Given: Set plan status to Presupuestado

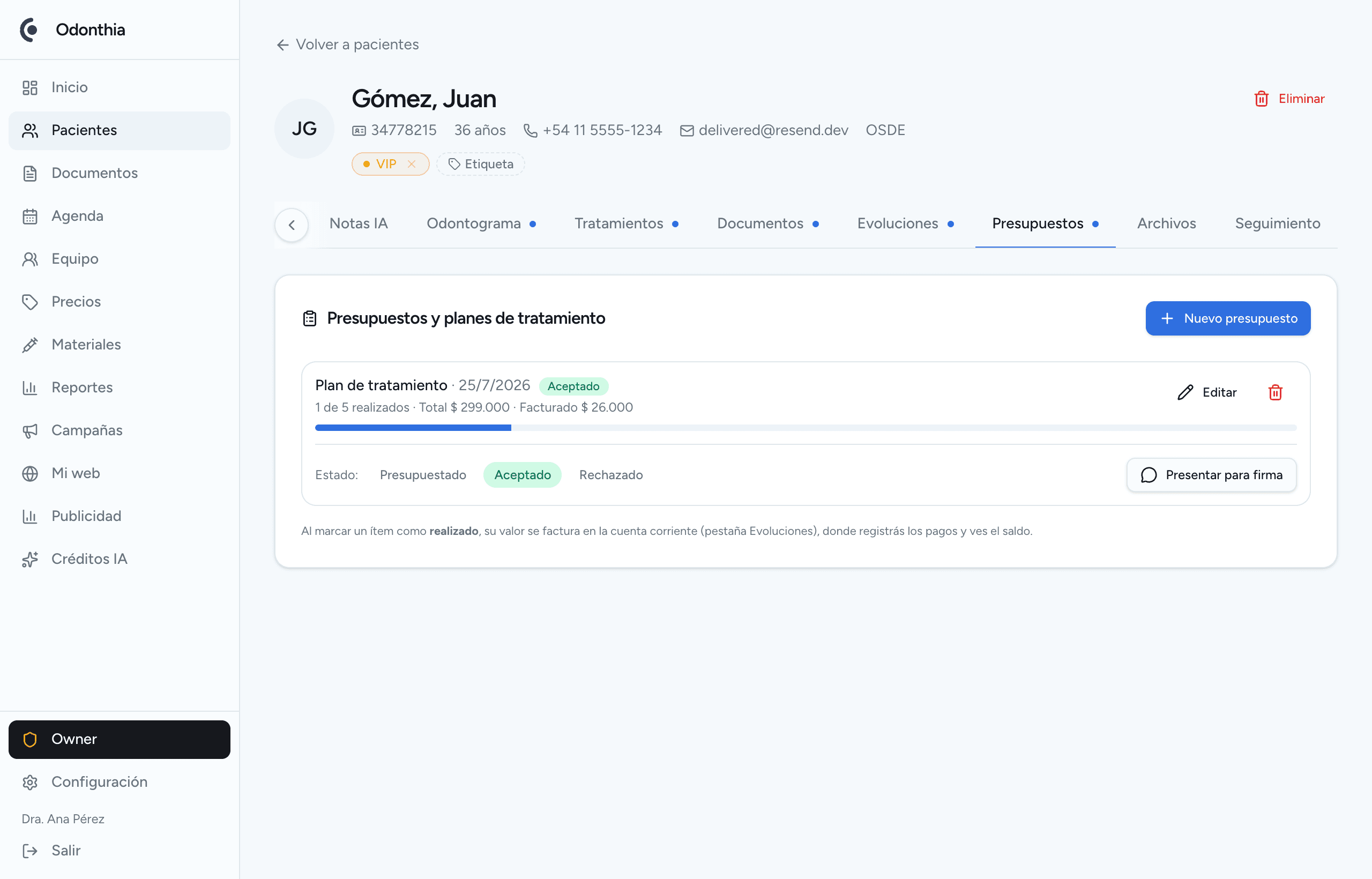Looking at the screenshot, I should [x=423, y=475].
